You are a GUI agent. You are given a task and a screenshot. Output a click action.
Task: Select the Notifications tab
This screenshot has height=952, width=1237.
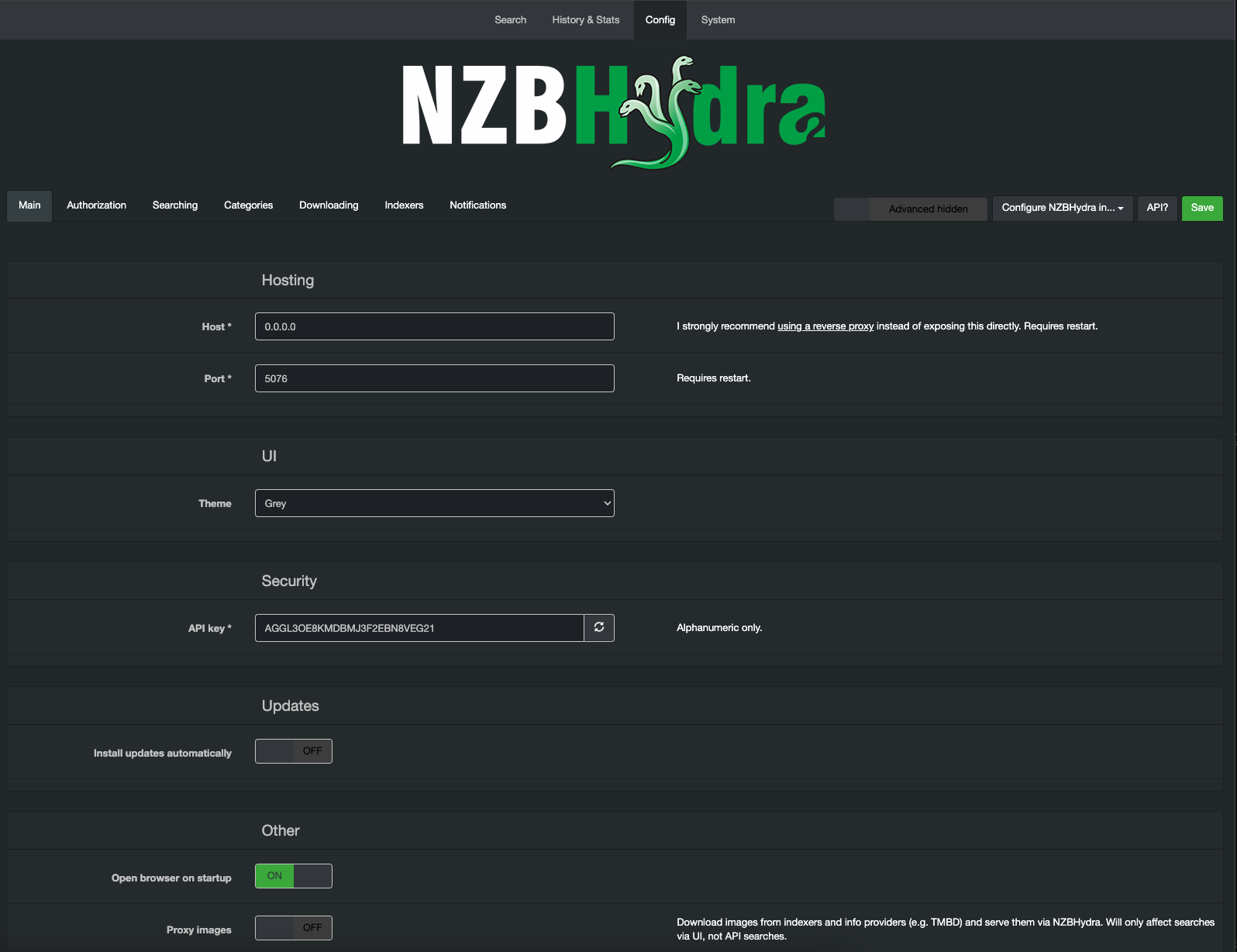tap(477, 205)
